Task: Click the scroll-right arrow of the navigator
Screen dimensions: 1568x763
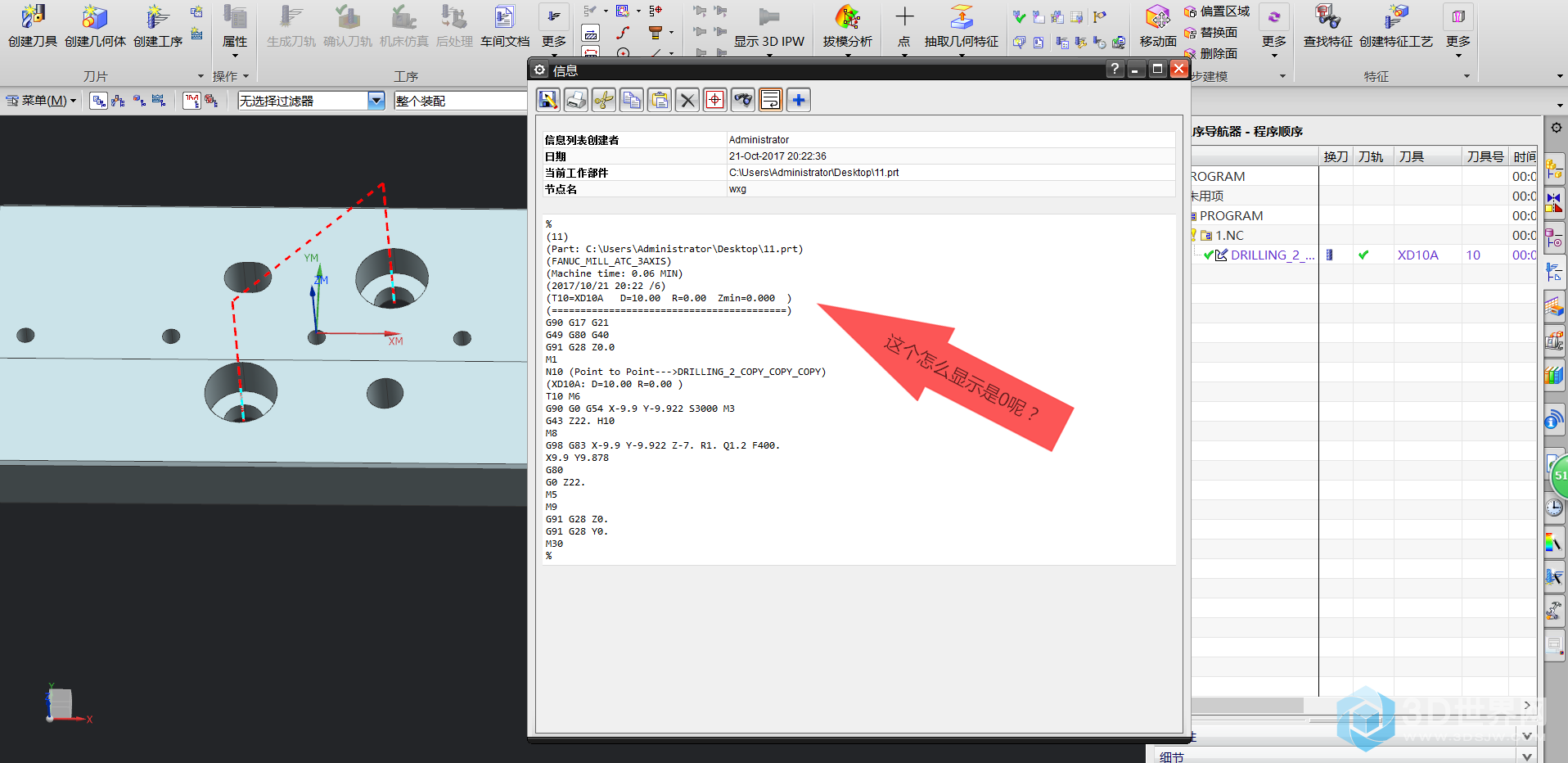Action: (1527, 705)
